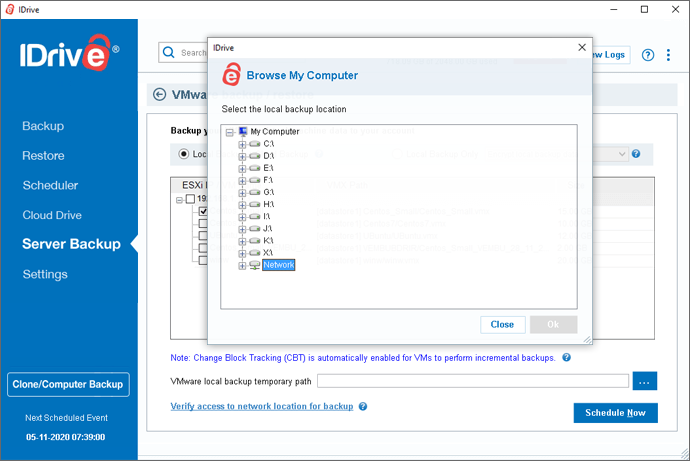Viewport: 690px width, 461px height.
Task: Expand the E:\ drive node
Action: point(242,168)
